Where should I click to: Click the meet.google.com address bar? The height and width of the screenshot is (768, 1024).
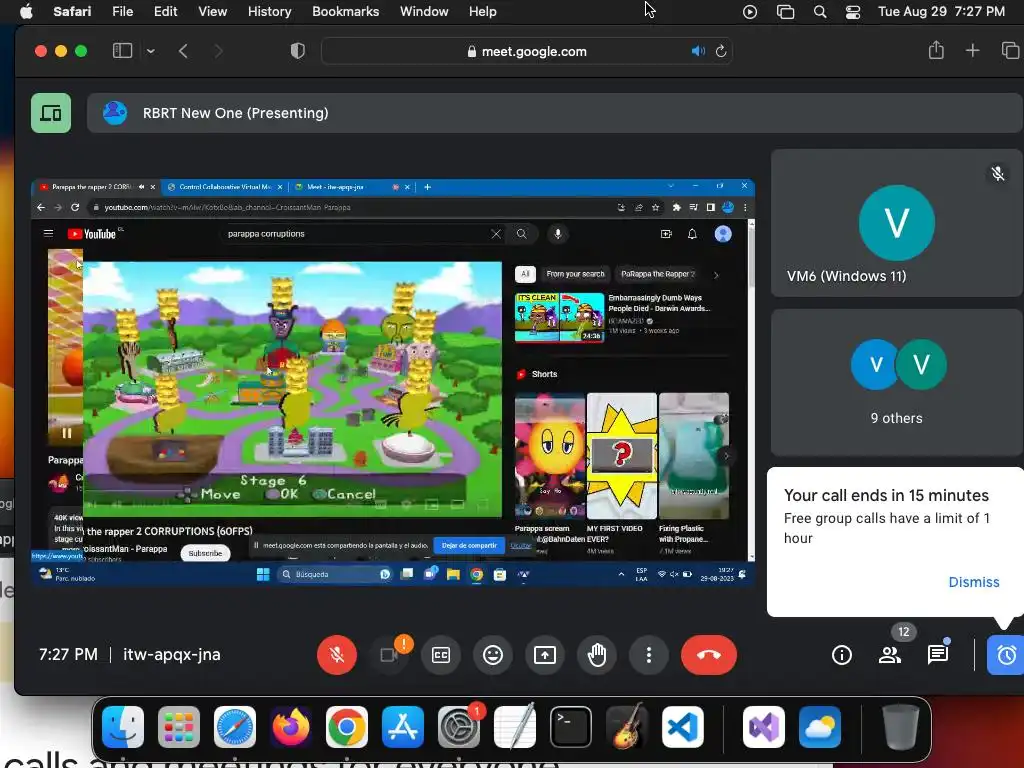(527, 51)
